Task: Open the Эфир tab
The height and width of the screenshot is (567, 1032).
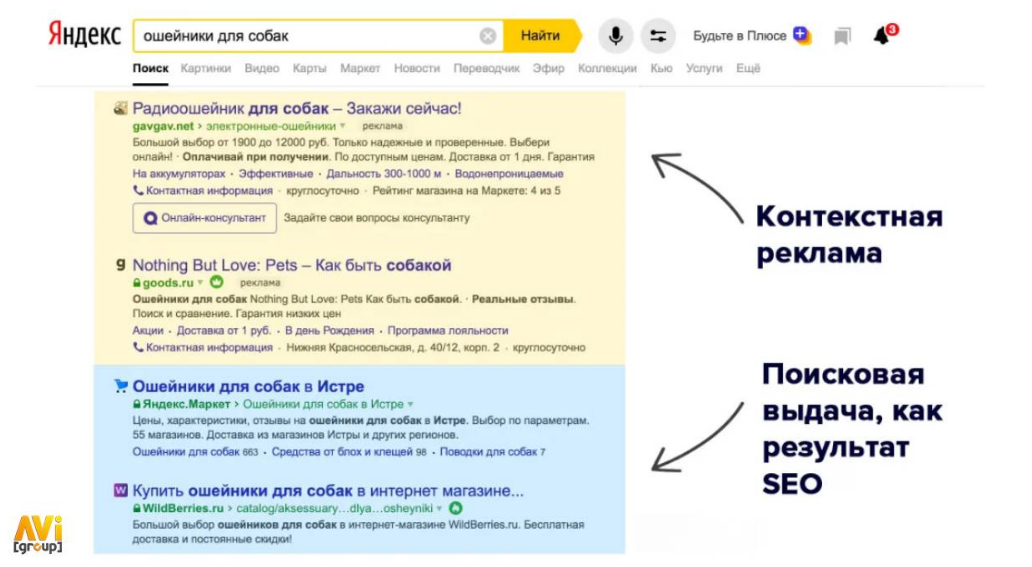Action: click(548, 68)
